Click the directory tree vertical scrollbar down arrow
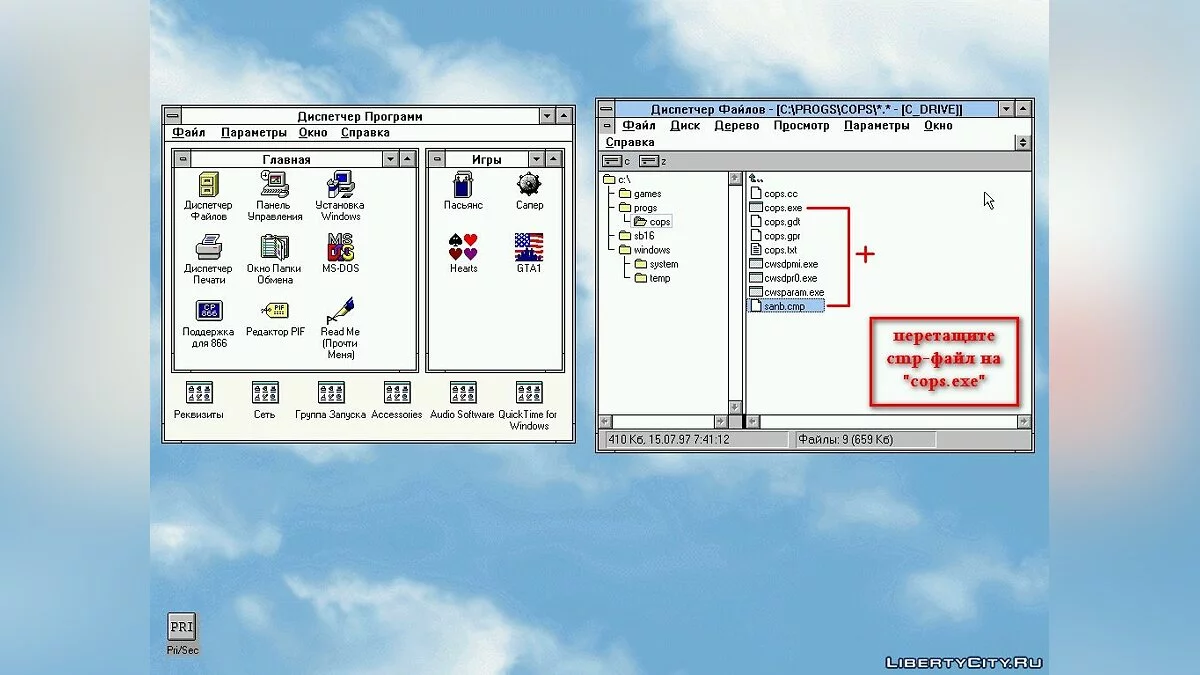The height and width of the screenshot is (675, 1200). (x=736, y=408)
